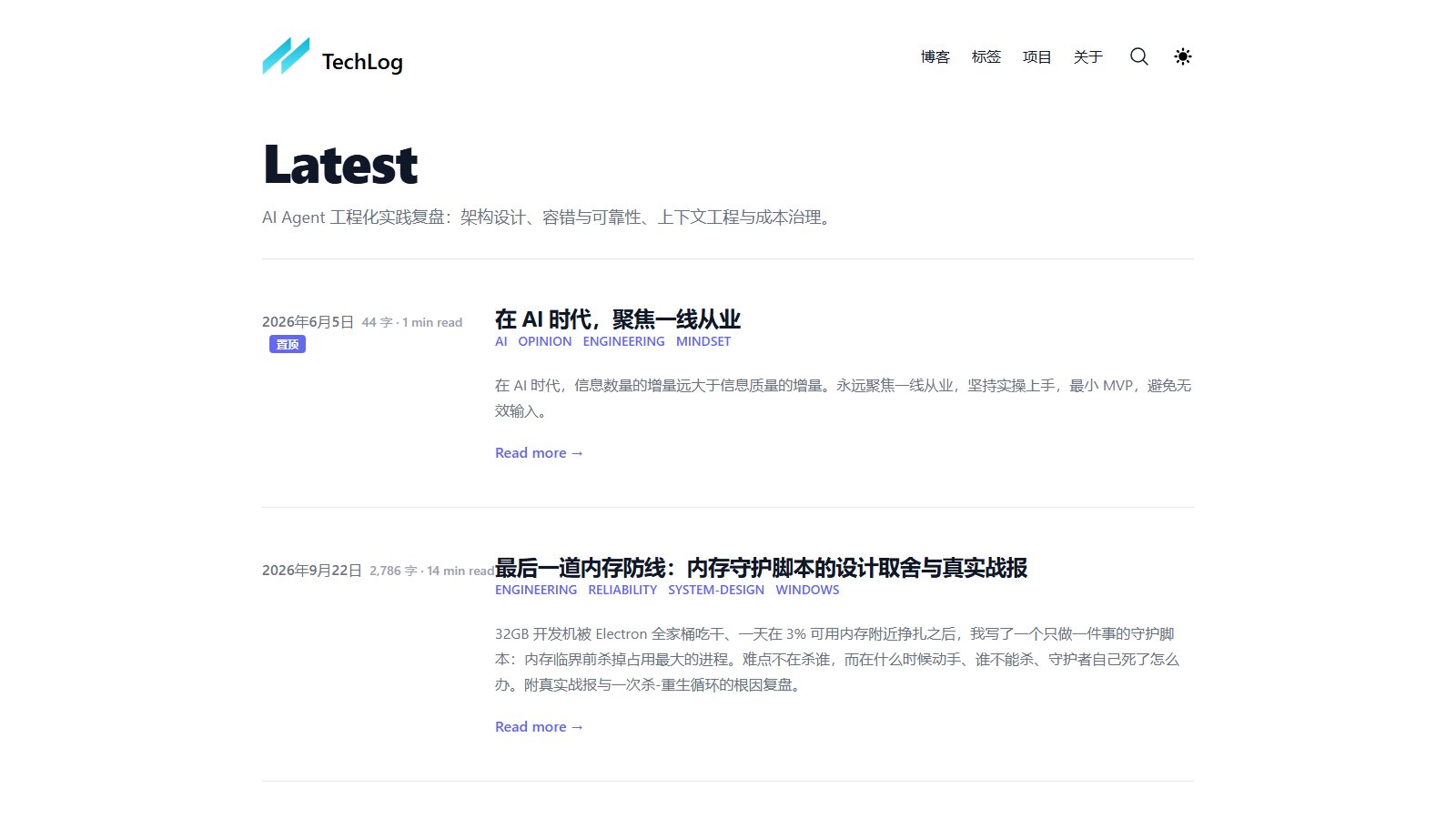The height and width of the screenshot is (819, 1456).
Task: Select ENGINEERING tag under the 内存防线 post
Action: (536, 590)
